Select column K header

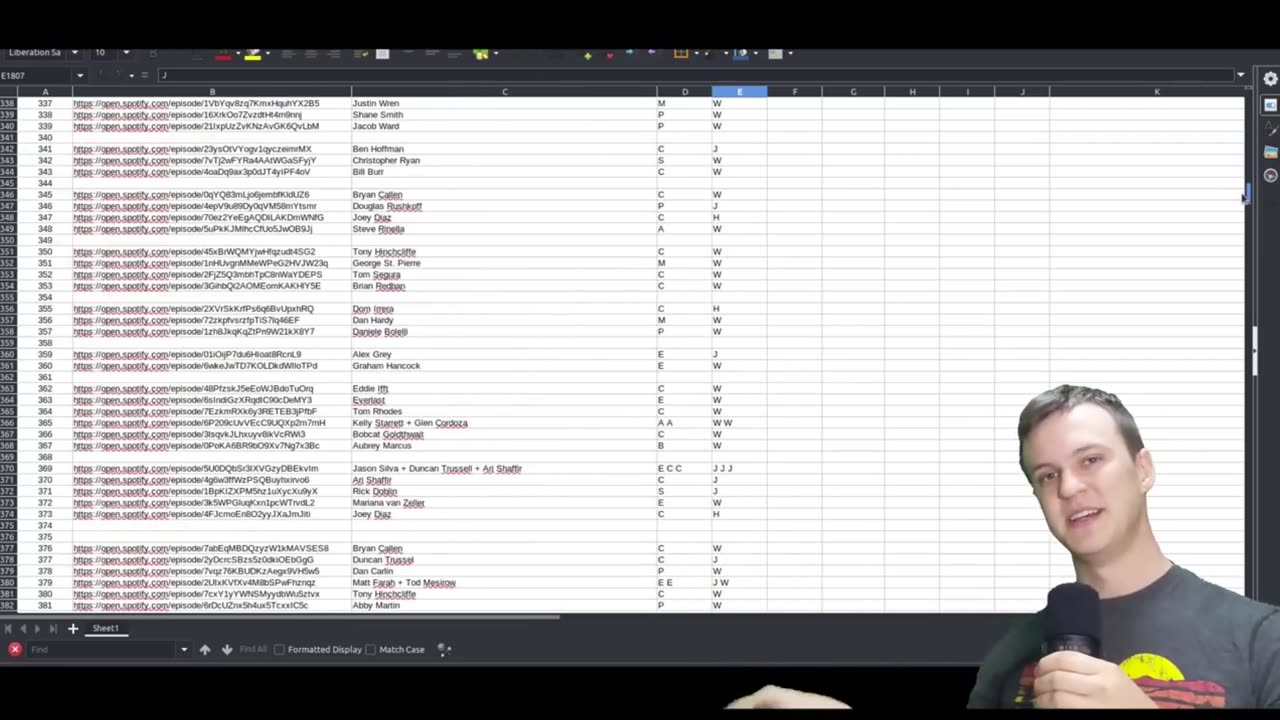click(1157, 92)
